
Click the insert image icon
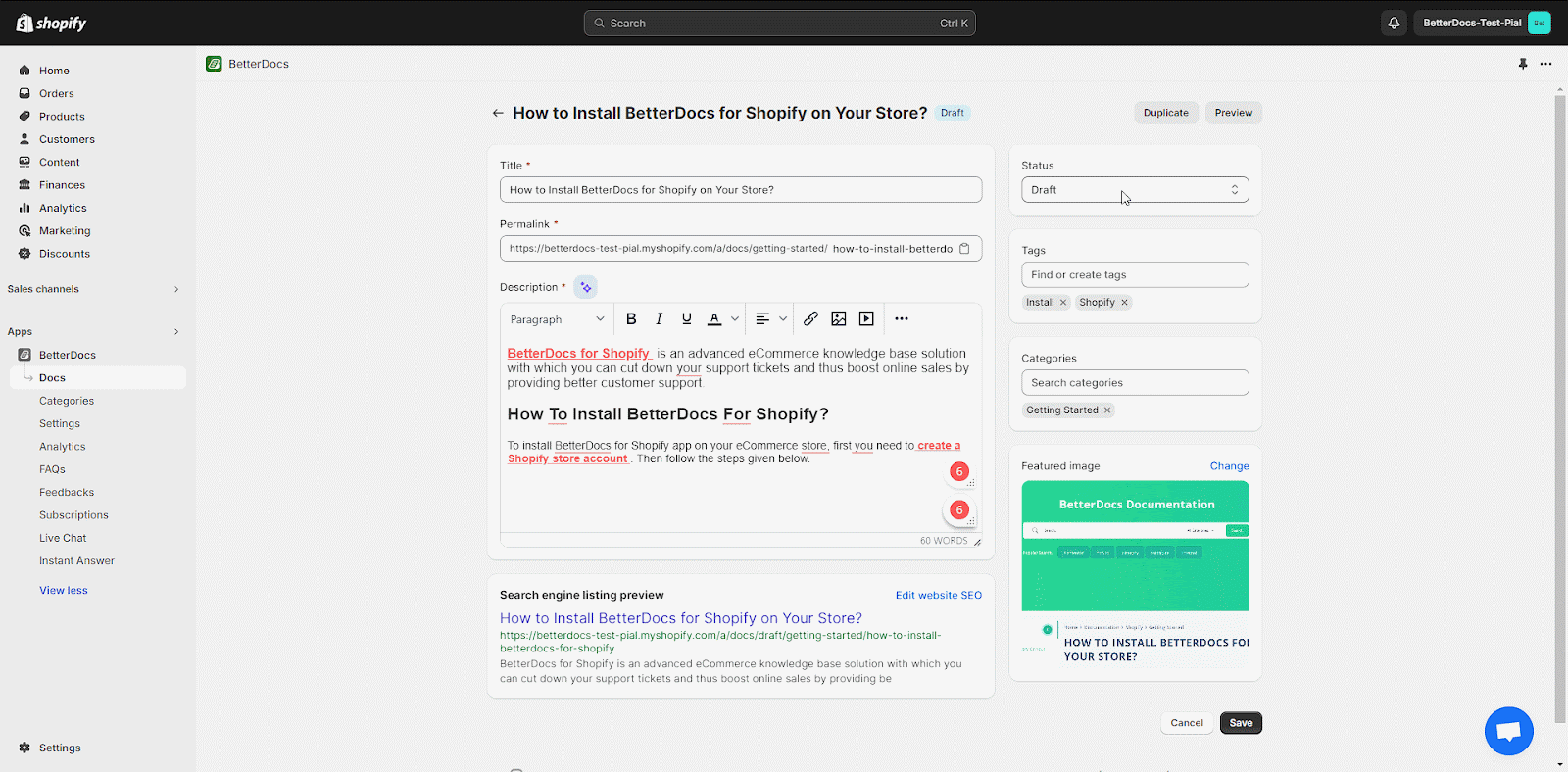(839, 318)
